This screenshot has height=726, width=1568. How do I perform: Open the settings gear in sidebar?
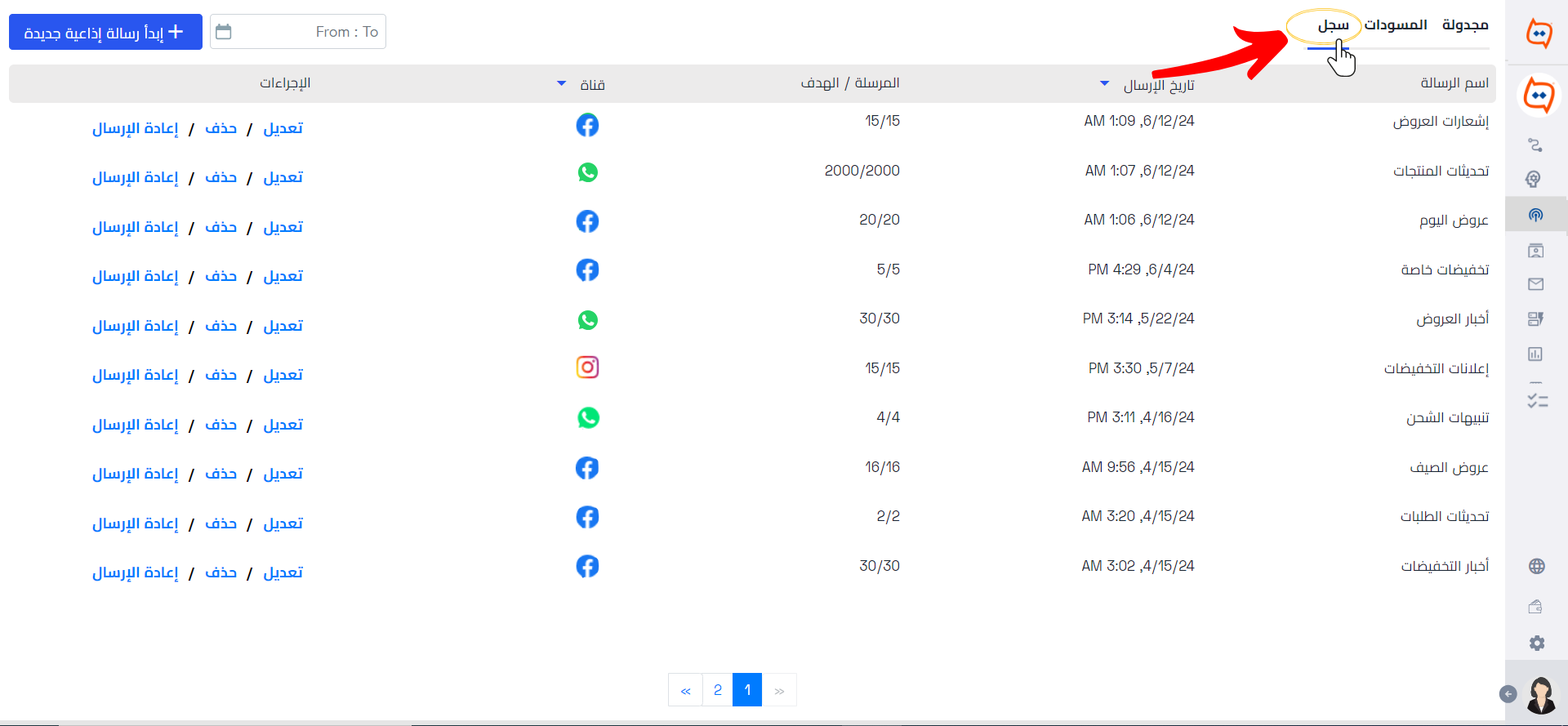pyautogui.click(x=1536, y=643)
